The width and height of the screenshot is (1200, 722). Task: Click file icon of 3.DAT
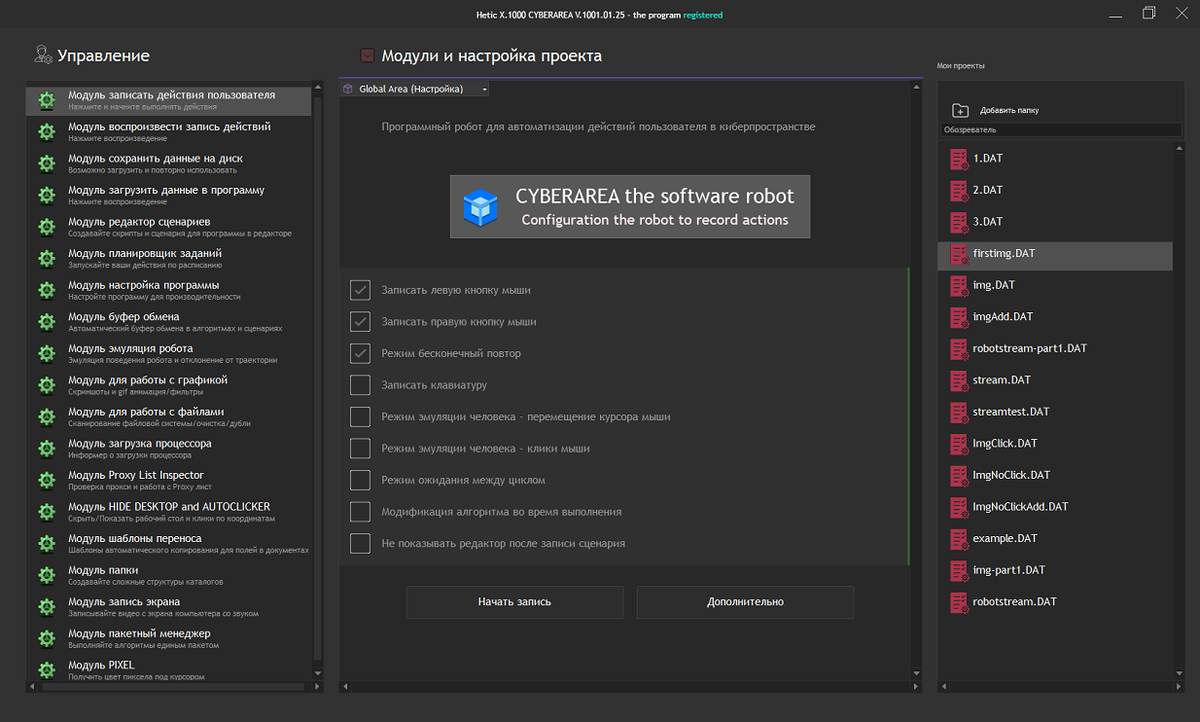click(958, 222)
